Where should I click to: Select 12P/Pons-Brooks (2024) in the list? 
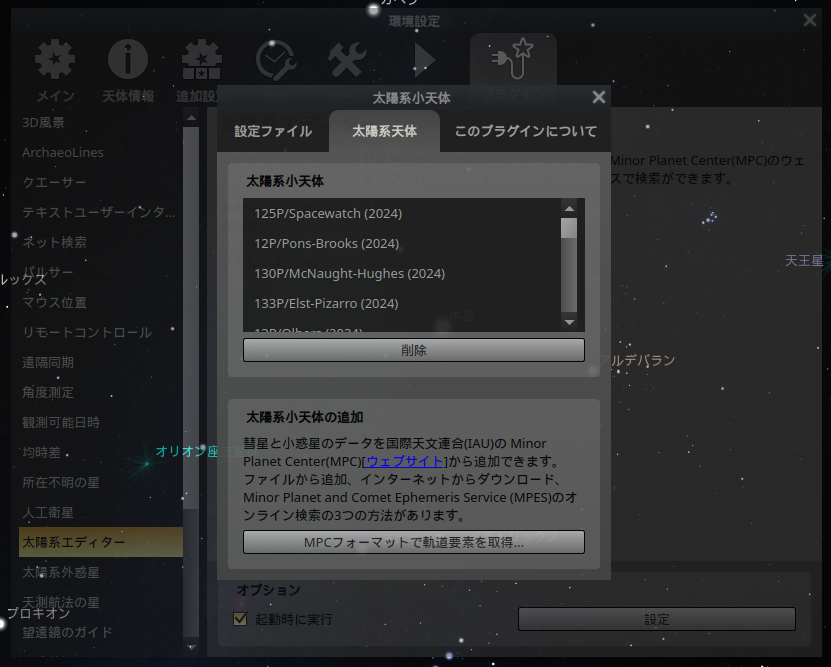(x=402, y=244)
